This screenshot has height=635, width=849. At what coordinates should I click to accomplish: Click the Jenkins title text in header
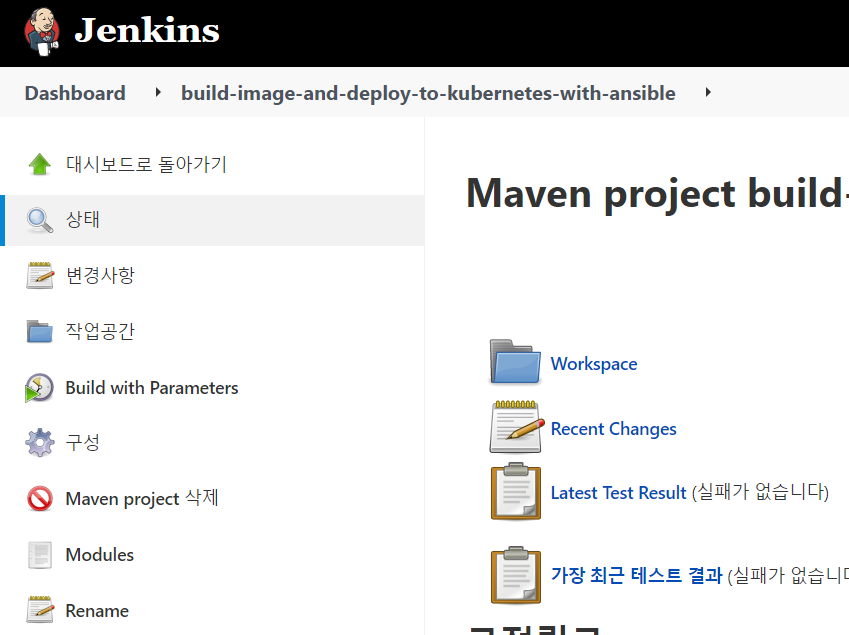(x=147, y=30)
